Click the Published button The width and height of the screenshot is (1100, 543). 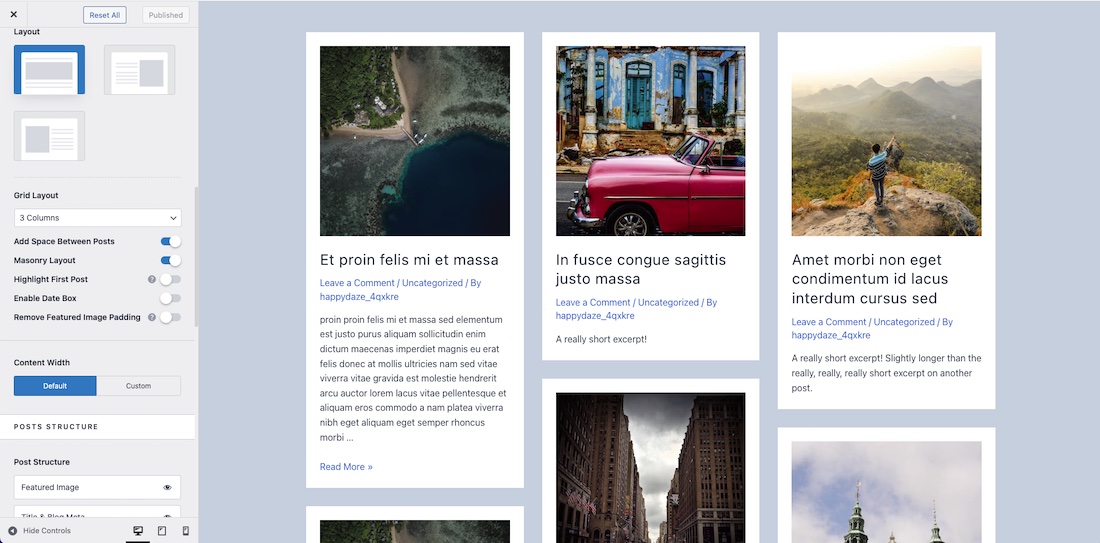point(166,15)
